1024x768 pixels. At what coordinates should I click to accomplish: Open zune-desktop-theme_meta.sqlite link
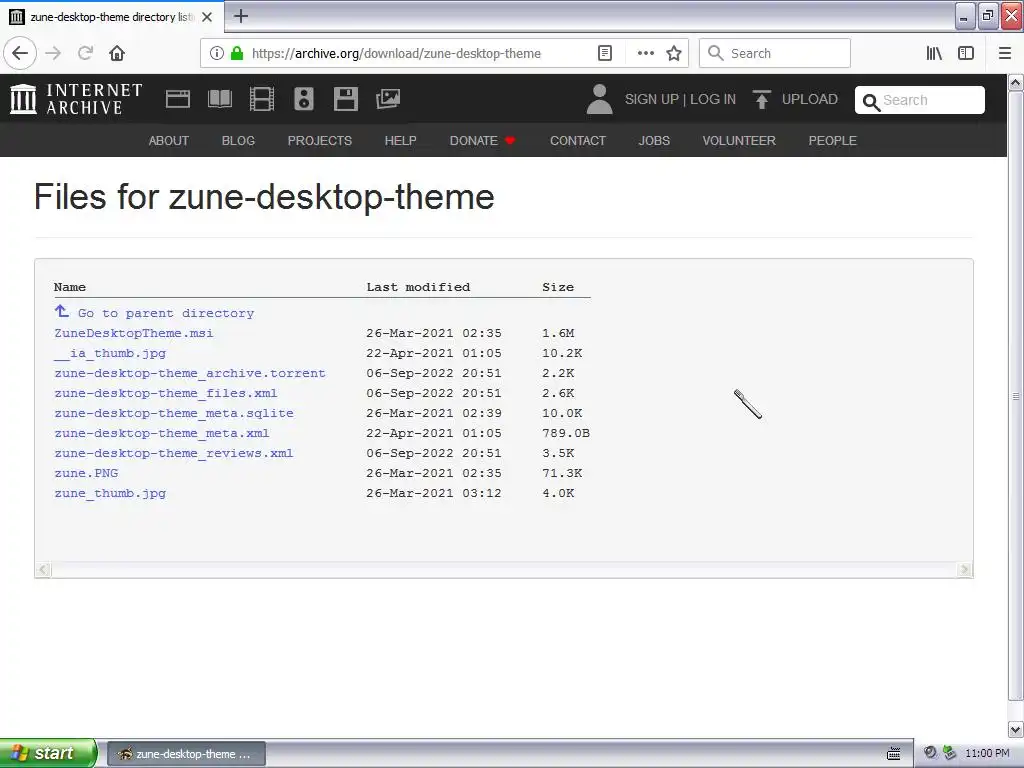point(174,413)
